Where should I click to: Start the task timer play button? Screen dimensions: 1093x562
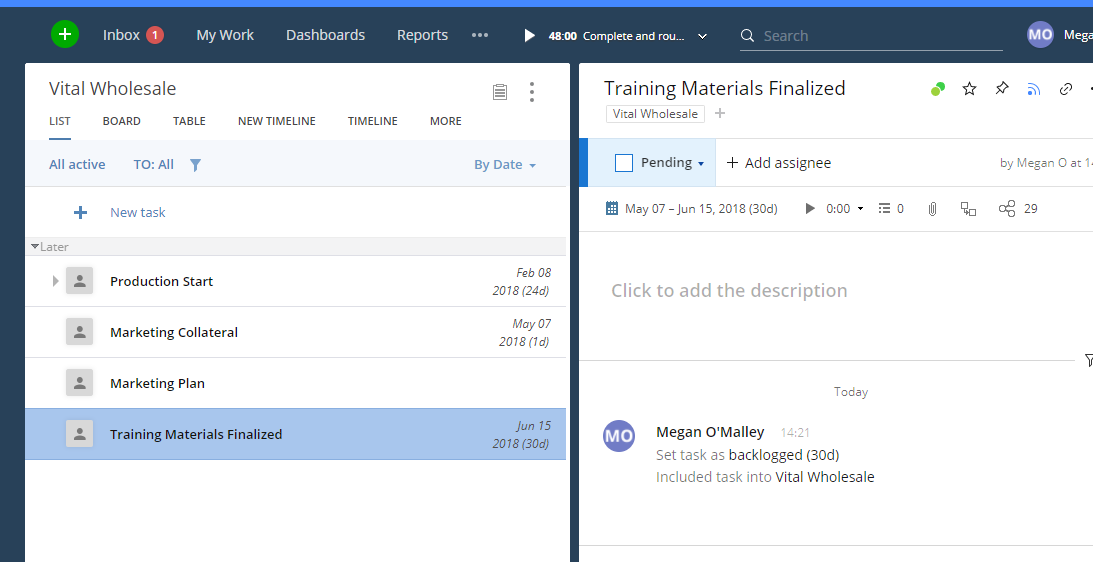coord(811,209)
